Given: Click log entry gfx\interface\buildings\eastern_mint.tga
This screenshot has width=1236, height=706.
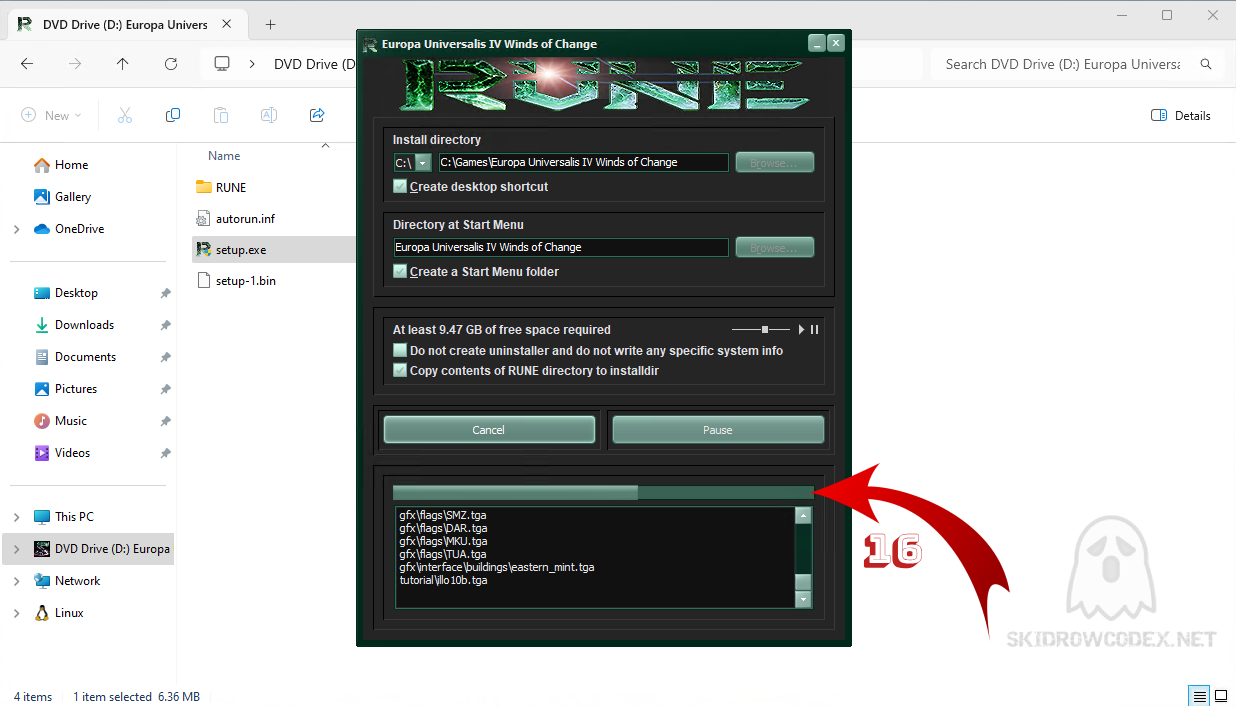Looking at the screenshot, I should 497,567.
